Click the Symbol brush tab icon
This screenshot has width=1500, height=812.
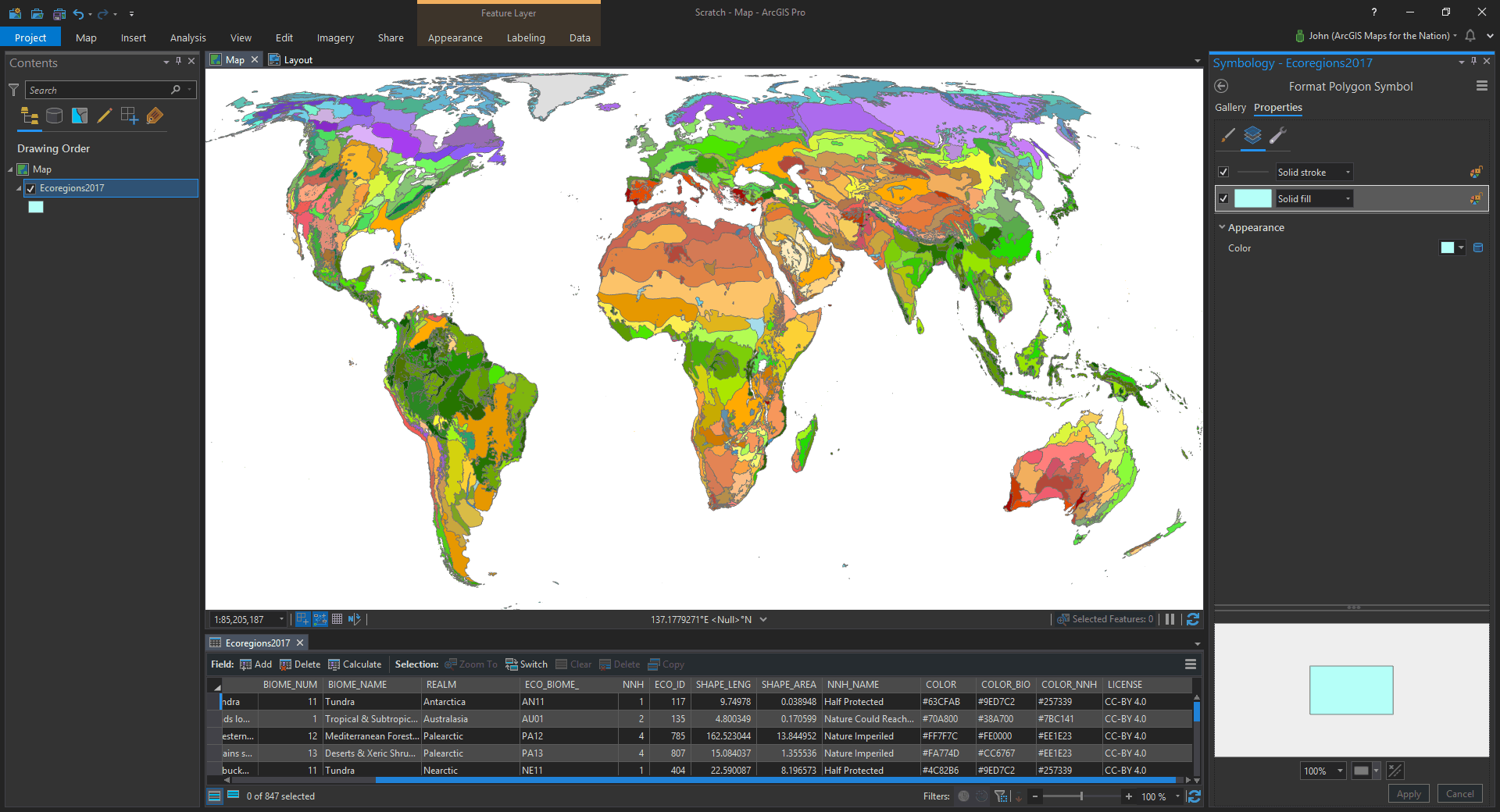click(1228, 136)
